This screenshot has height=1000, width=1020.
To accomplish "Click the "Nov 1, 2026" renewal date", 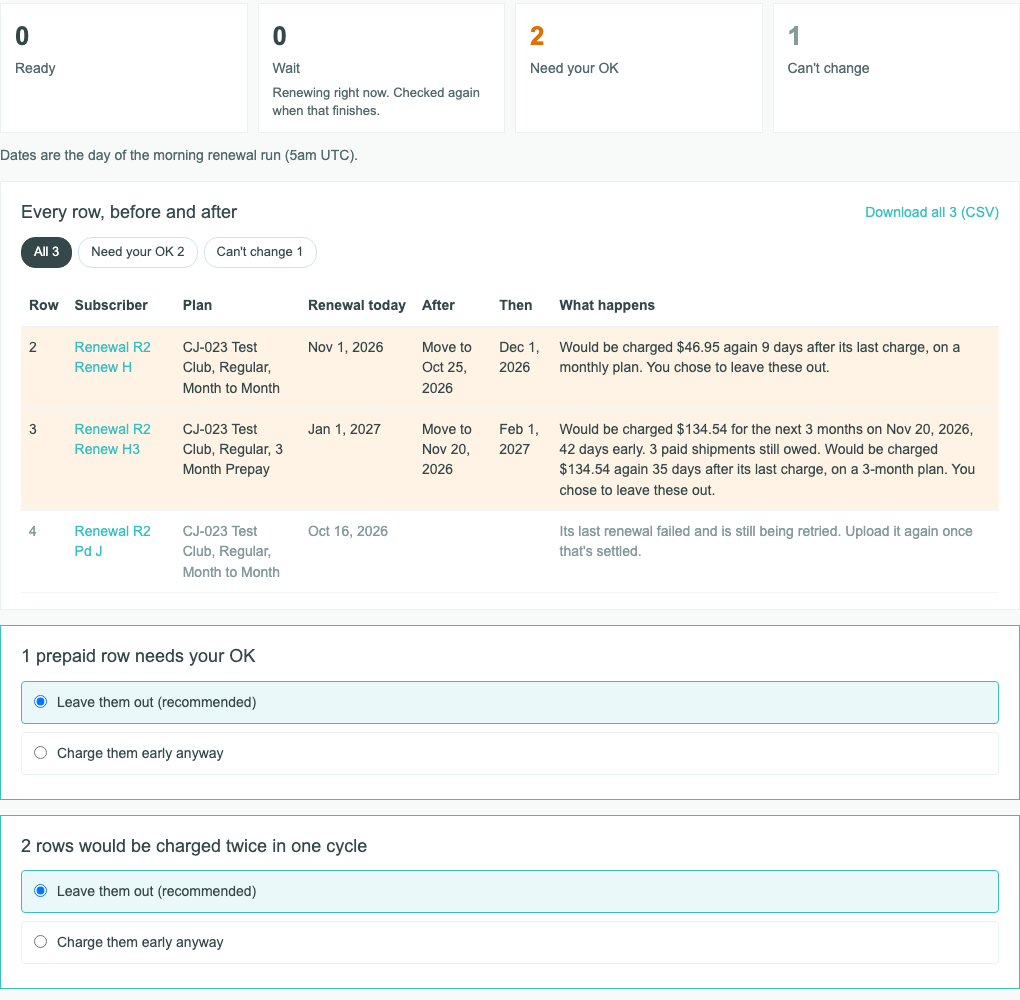I will pos(345,347).
